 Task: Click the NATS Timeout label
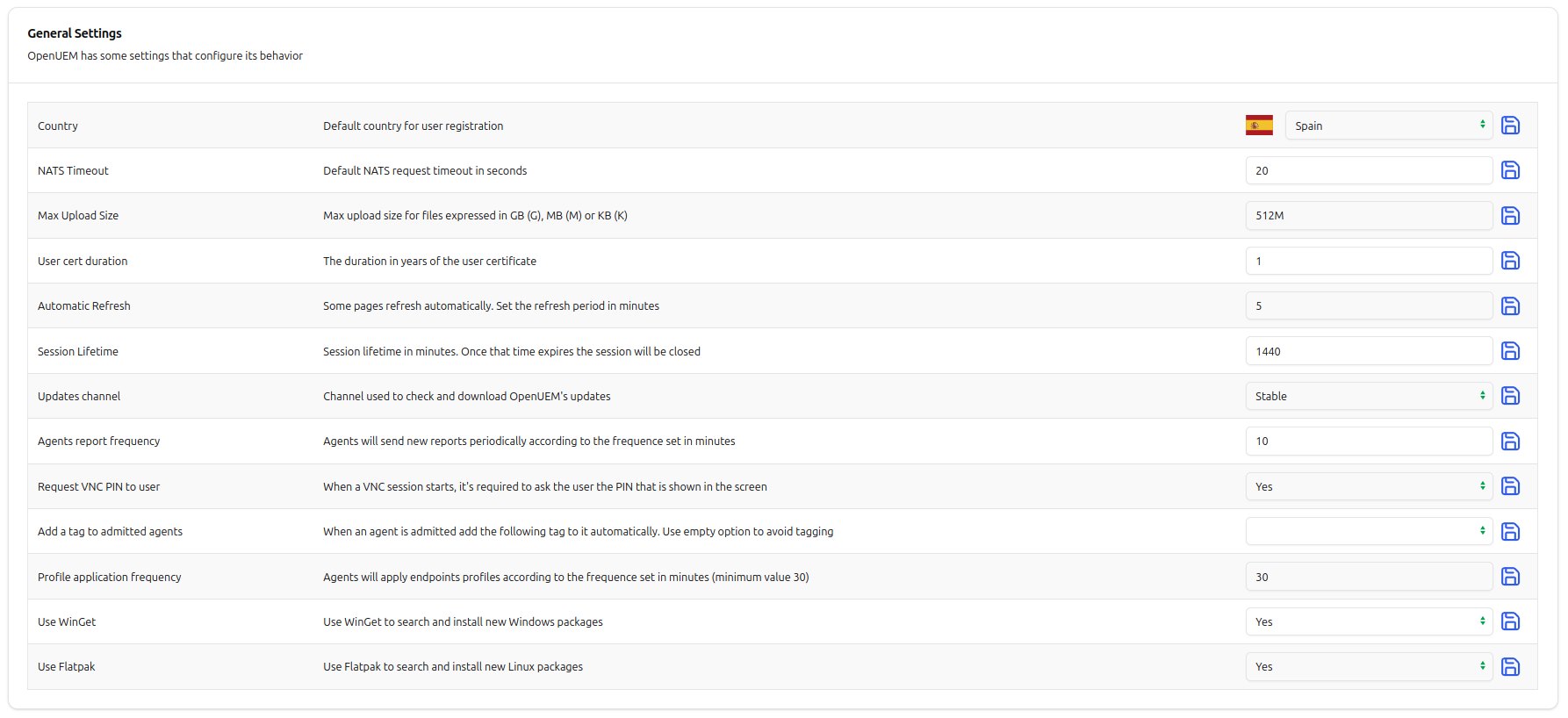(x=73, y=171)
